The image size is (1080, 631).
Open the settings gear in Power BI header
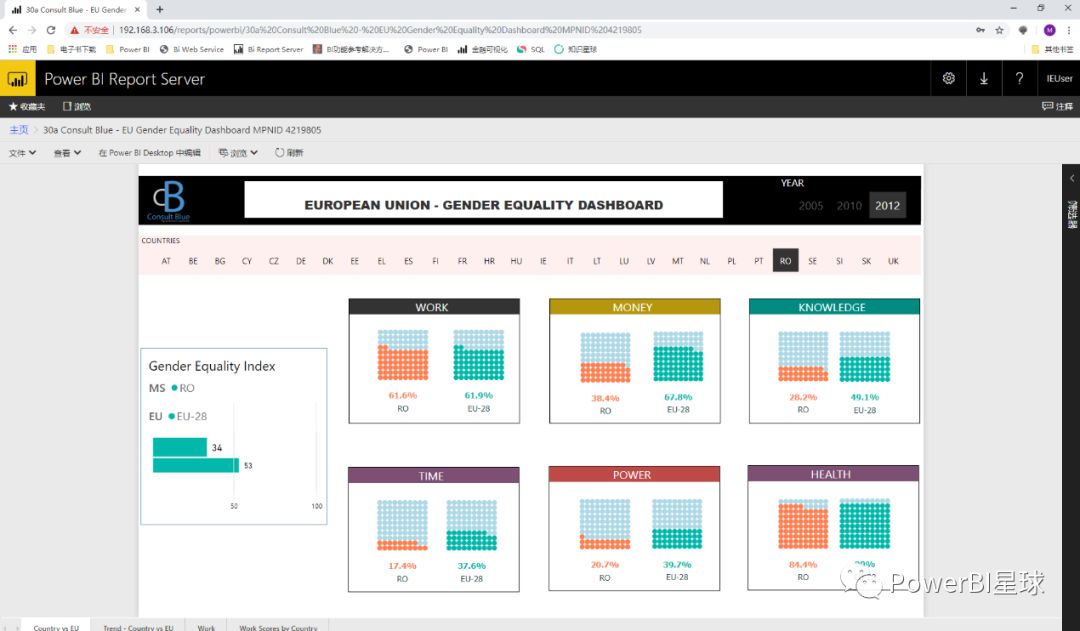(x=948, y=79)
